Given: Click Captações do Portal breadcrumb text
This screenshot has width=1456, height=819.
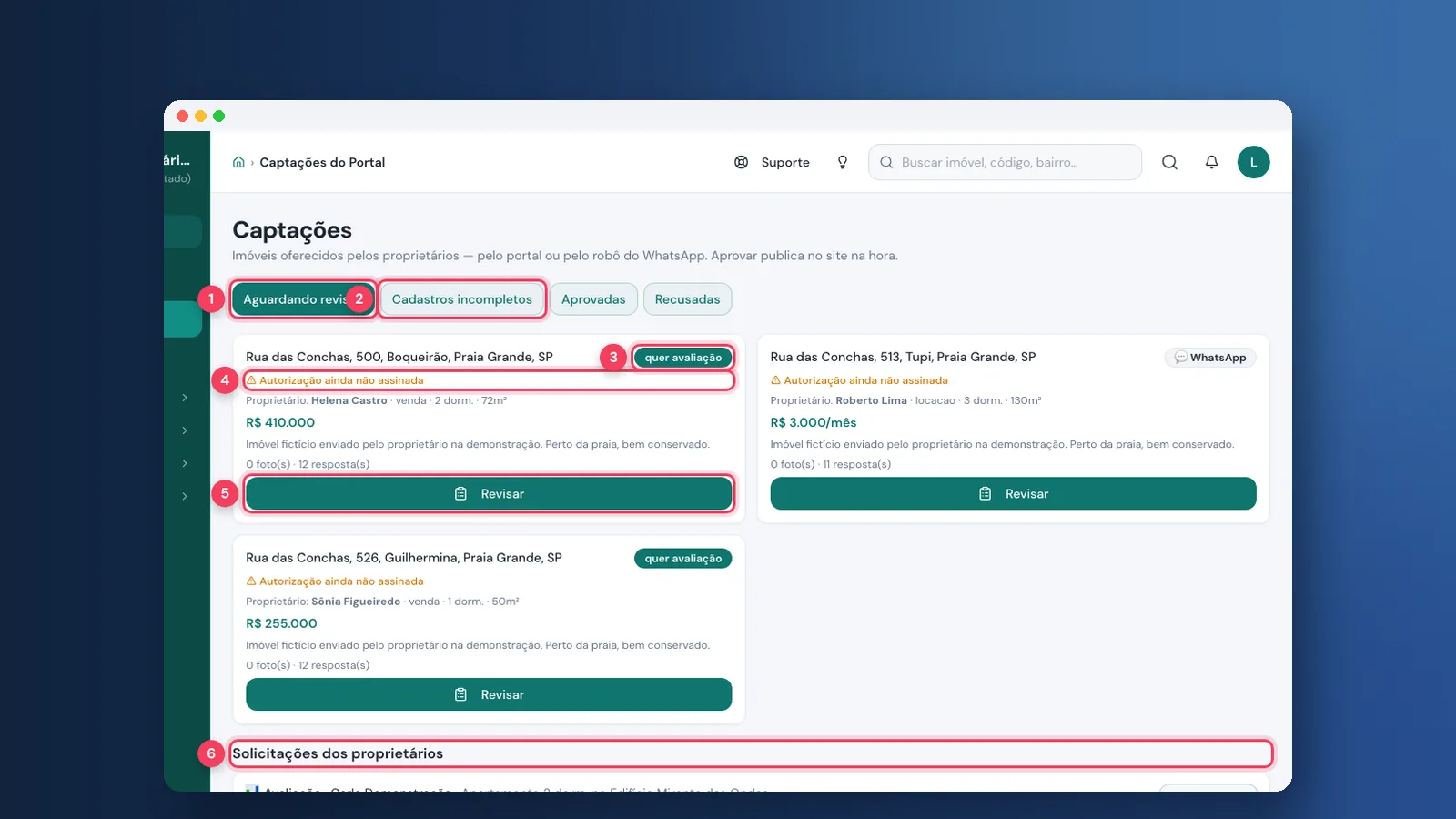Looking at the screenshot, I should point(322,162).
